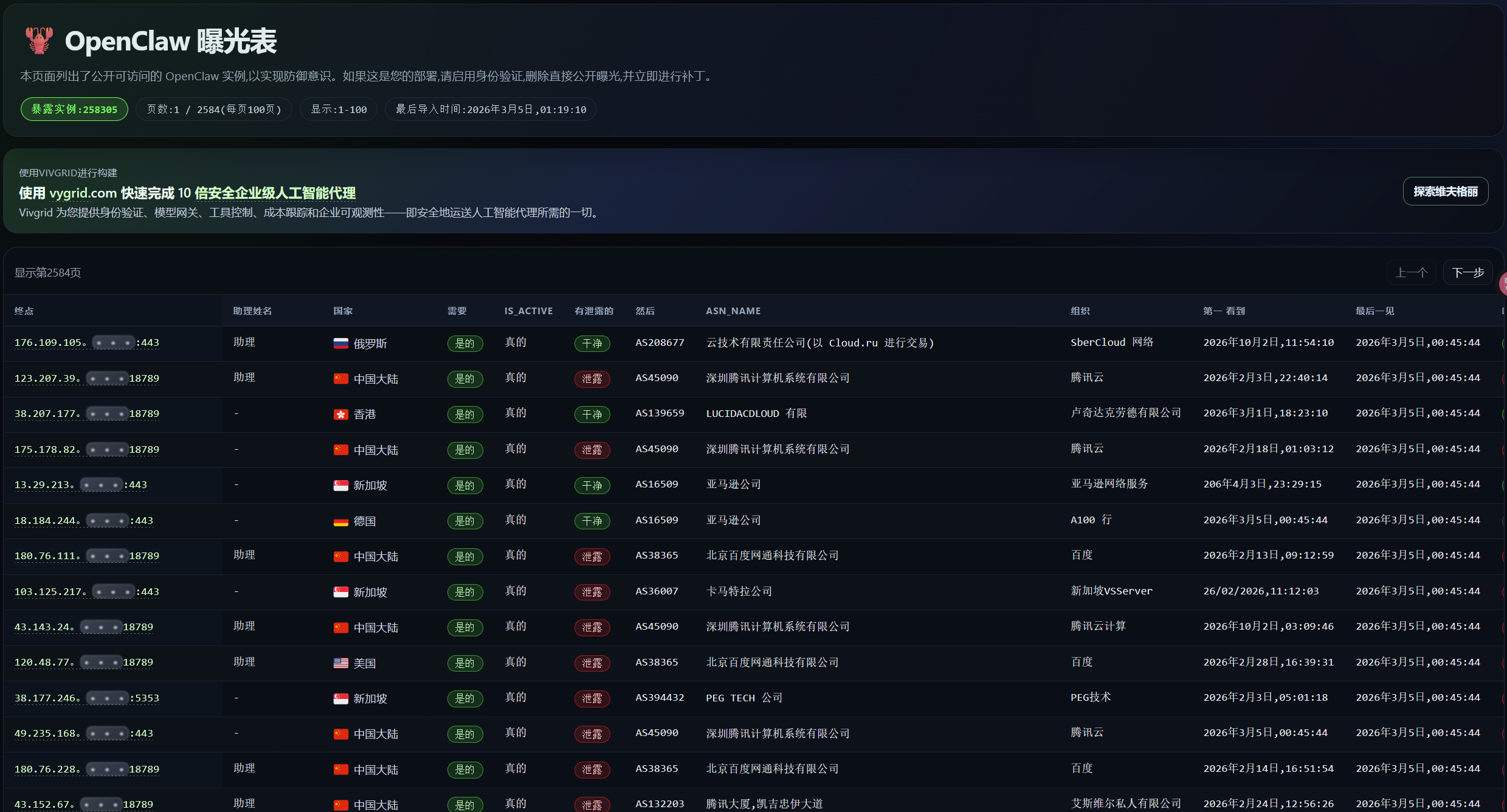The height and width of the screenshot is (812, 1507).
Task: Expand the 最后一见 column header to sort
Action: (1374, 311)
